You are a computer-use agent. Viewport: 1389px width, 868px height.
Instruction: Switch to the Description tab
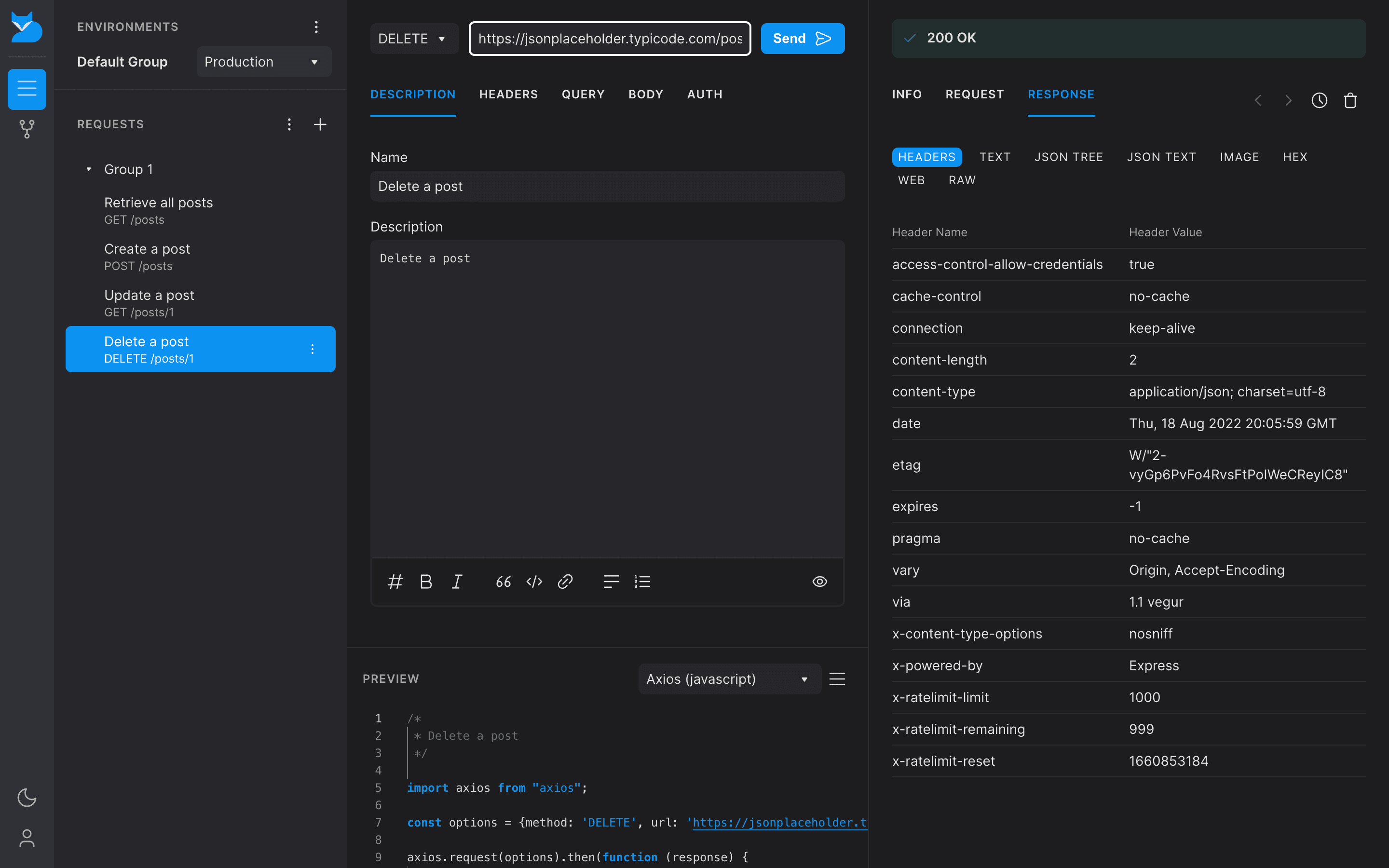[413, 94]
